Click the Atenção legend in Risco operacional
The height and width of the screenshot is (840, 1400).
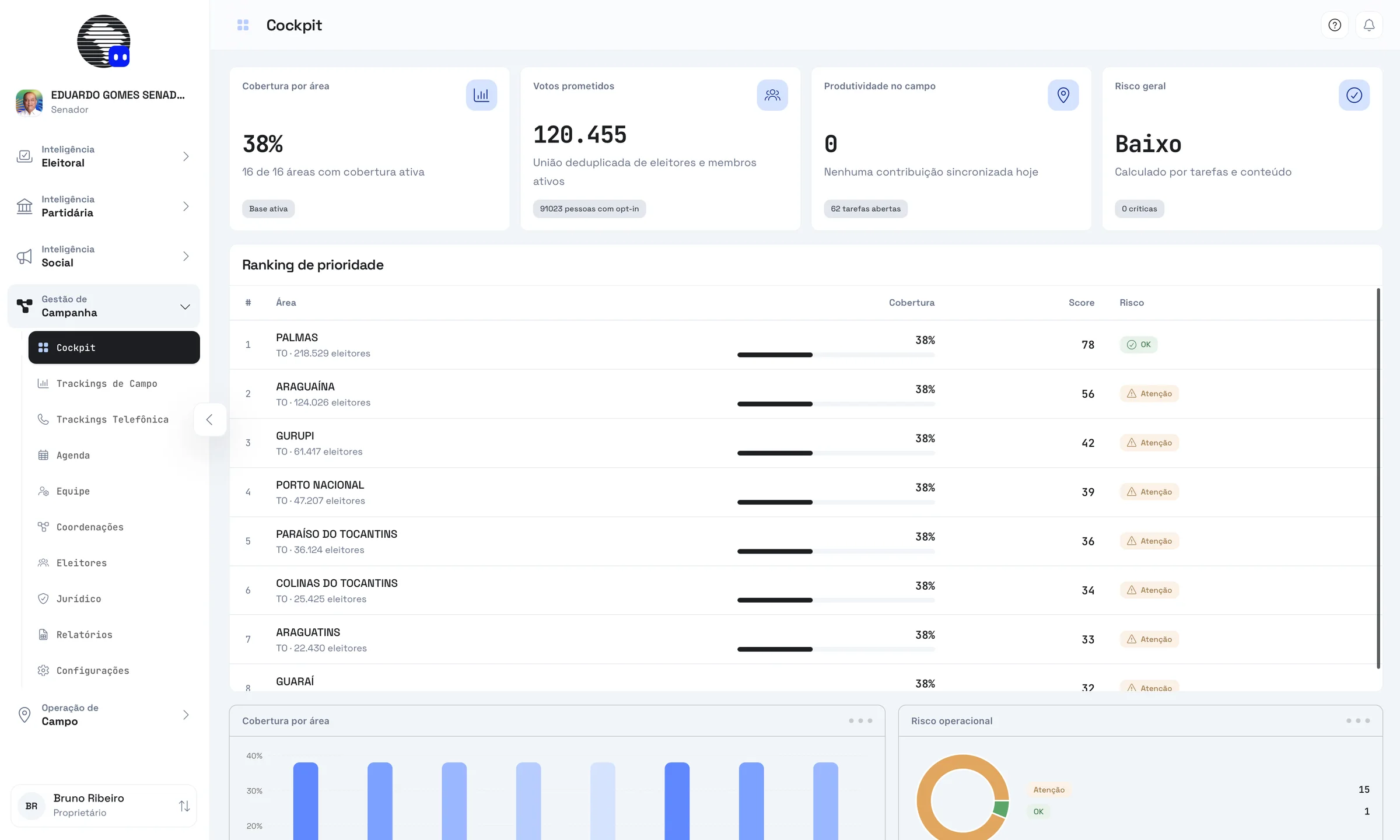1049,790
